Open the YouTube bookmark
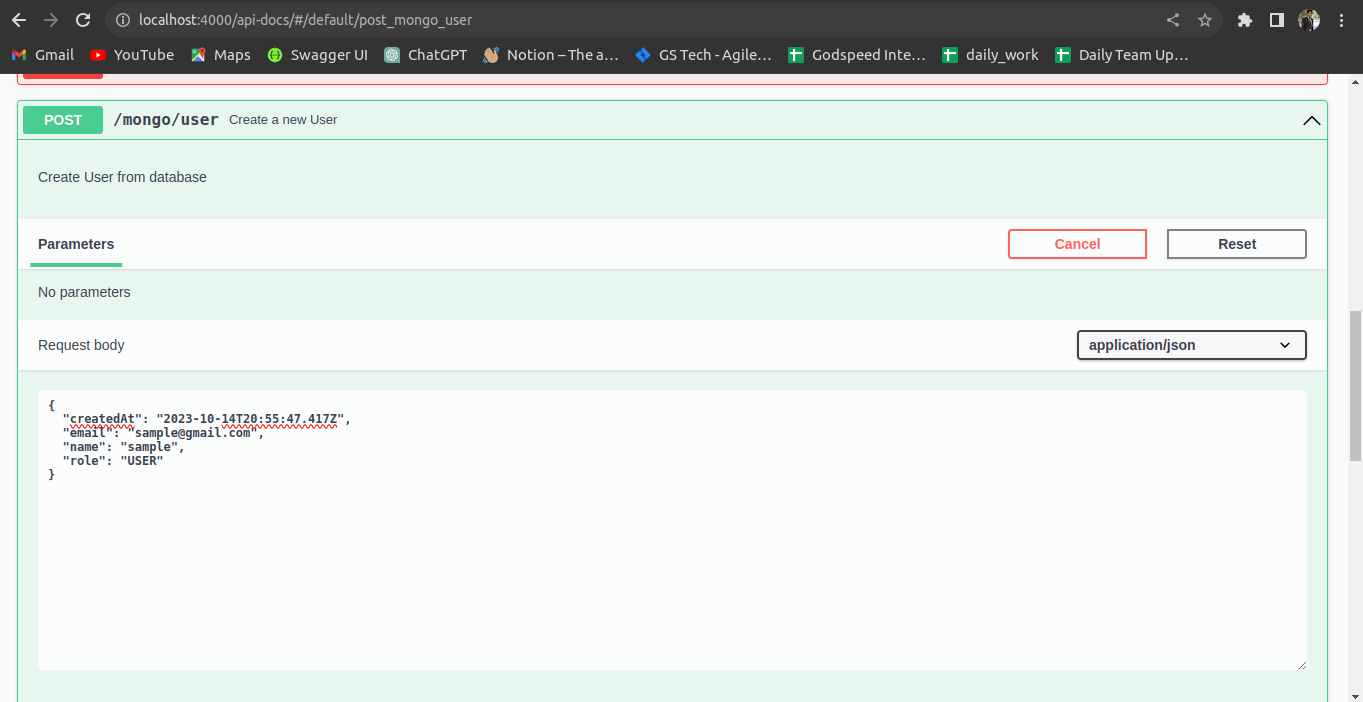Image resolution: width=1363 pixels, height=702 pixels. point(132,55)
